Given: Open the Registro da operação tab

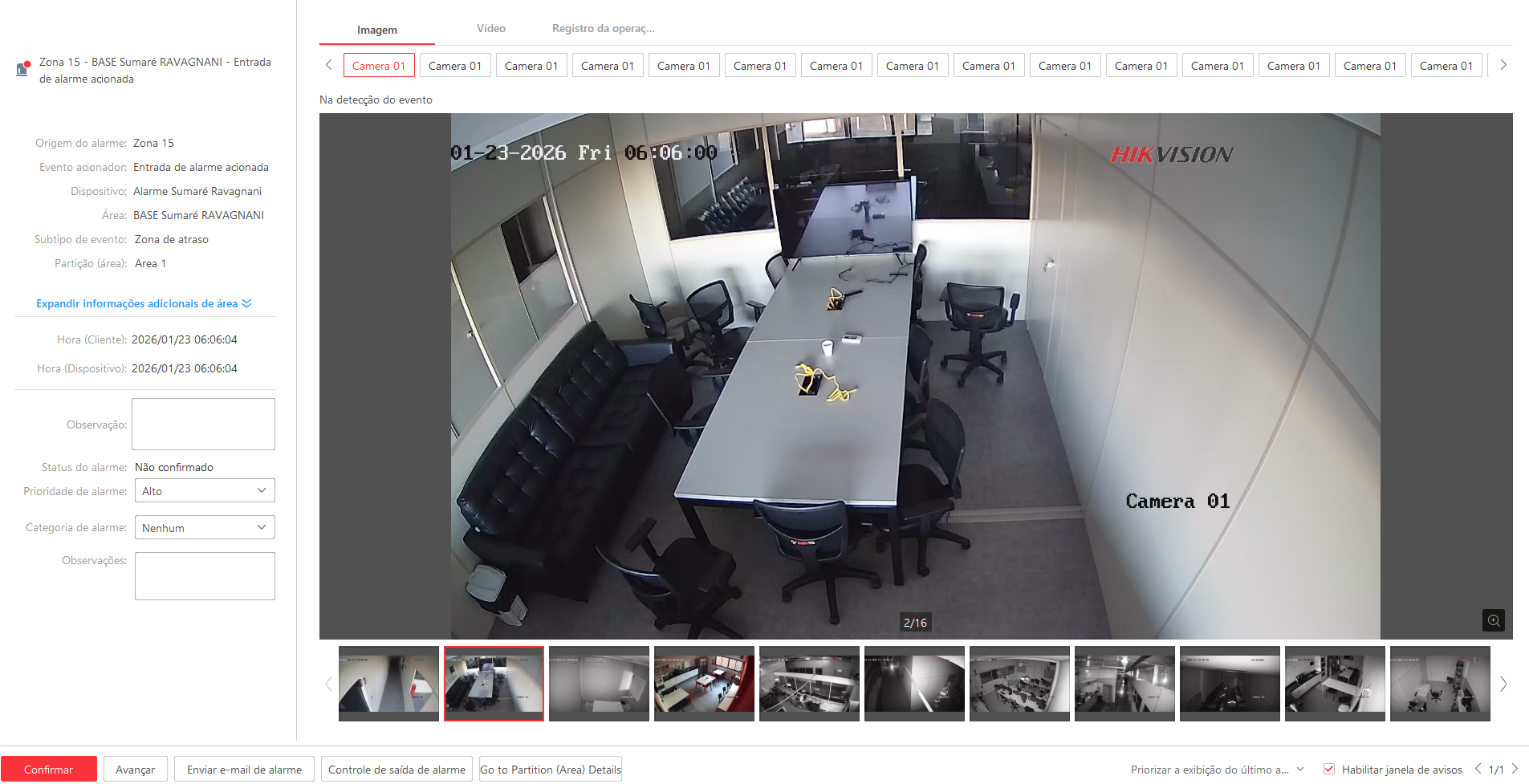Looking at the screenshot, I should [x=603, y=28].
